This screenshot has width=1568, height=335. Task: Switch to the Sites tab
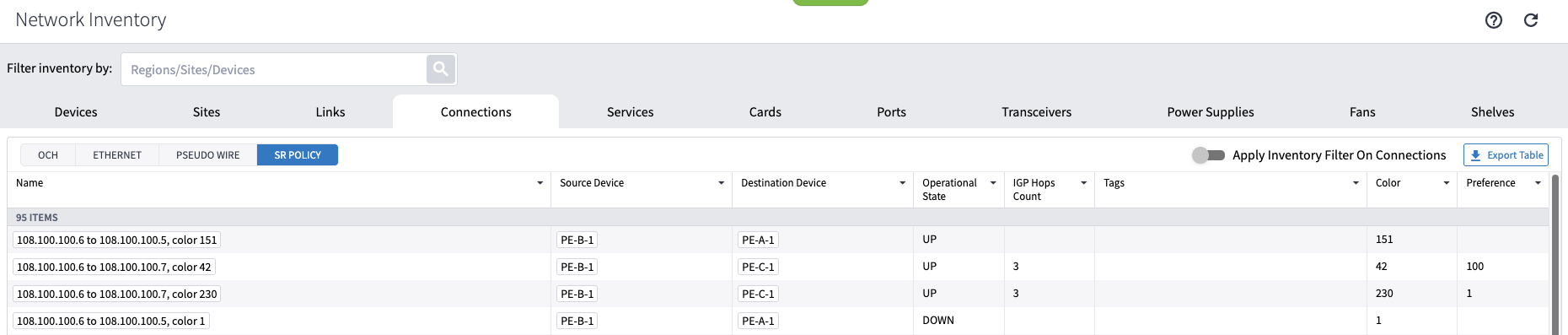click(207, 112)
